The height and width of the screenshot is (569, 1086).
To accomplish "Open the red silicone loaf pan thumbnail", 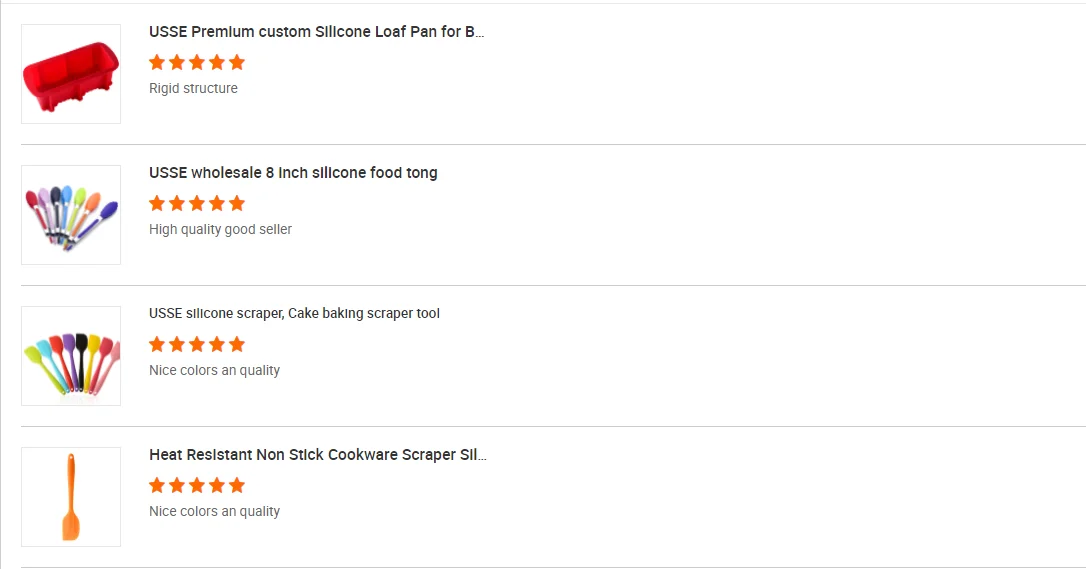I will 71,74.
